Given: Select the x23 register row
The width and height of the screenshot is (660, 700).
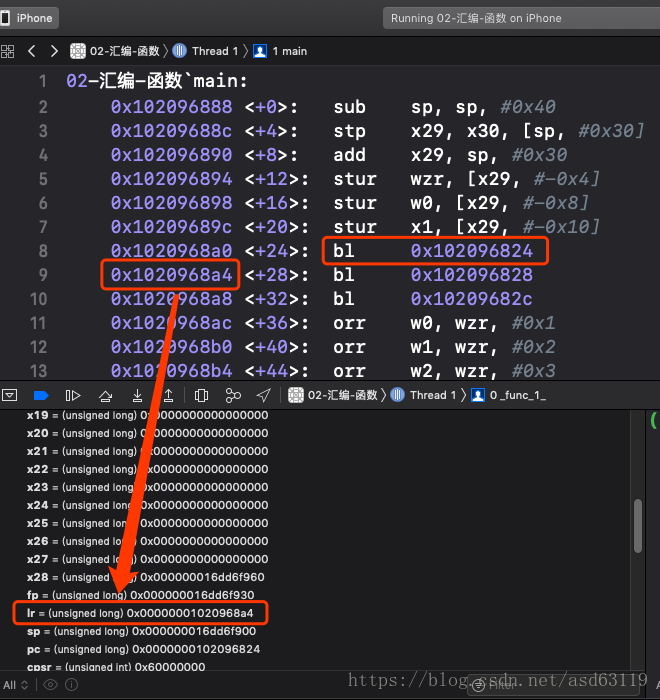Looking at the screenshot, I should (147, 487).
